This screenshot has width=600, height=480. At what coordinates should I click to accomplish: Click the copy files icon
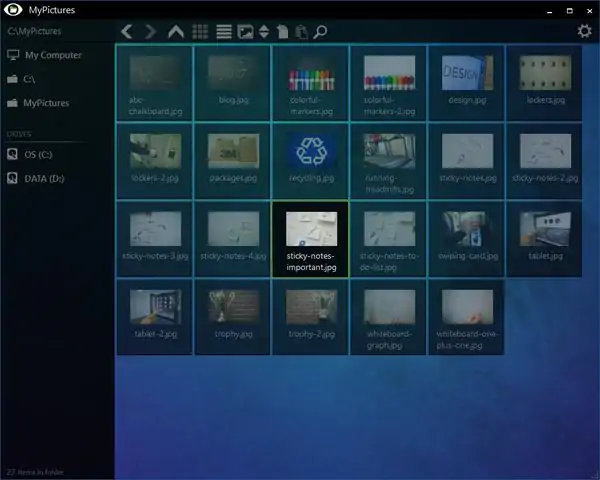284,32
